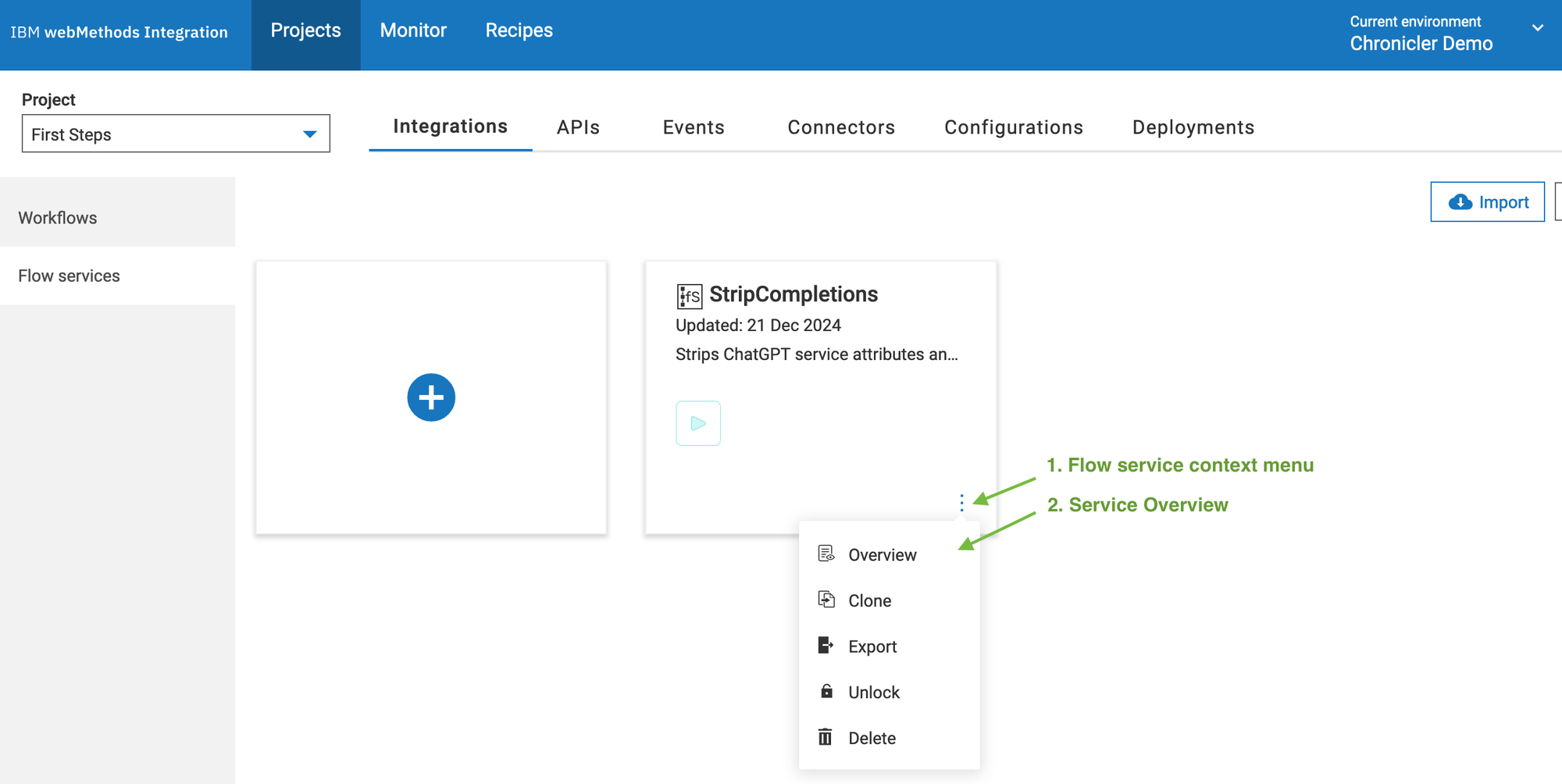This screenshot has height=784, width=1562.
Task: Click the flow service icon beside StripCompletions
Action: 689,296
